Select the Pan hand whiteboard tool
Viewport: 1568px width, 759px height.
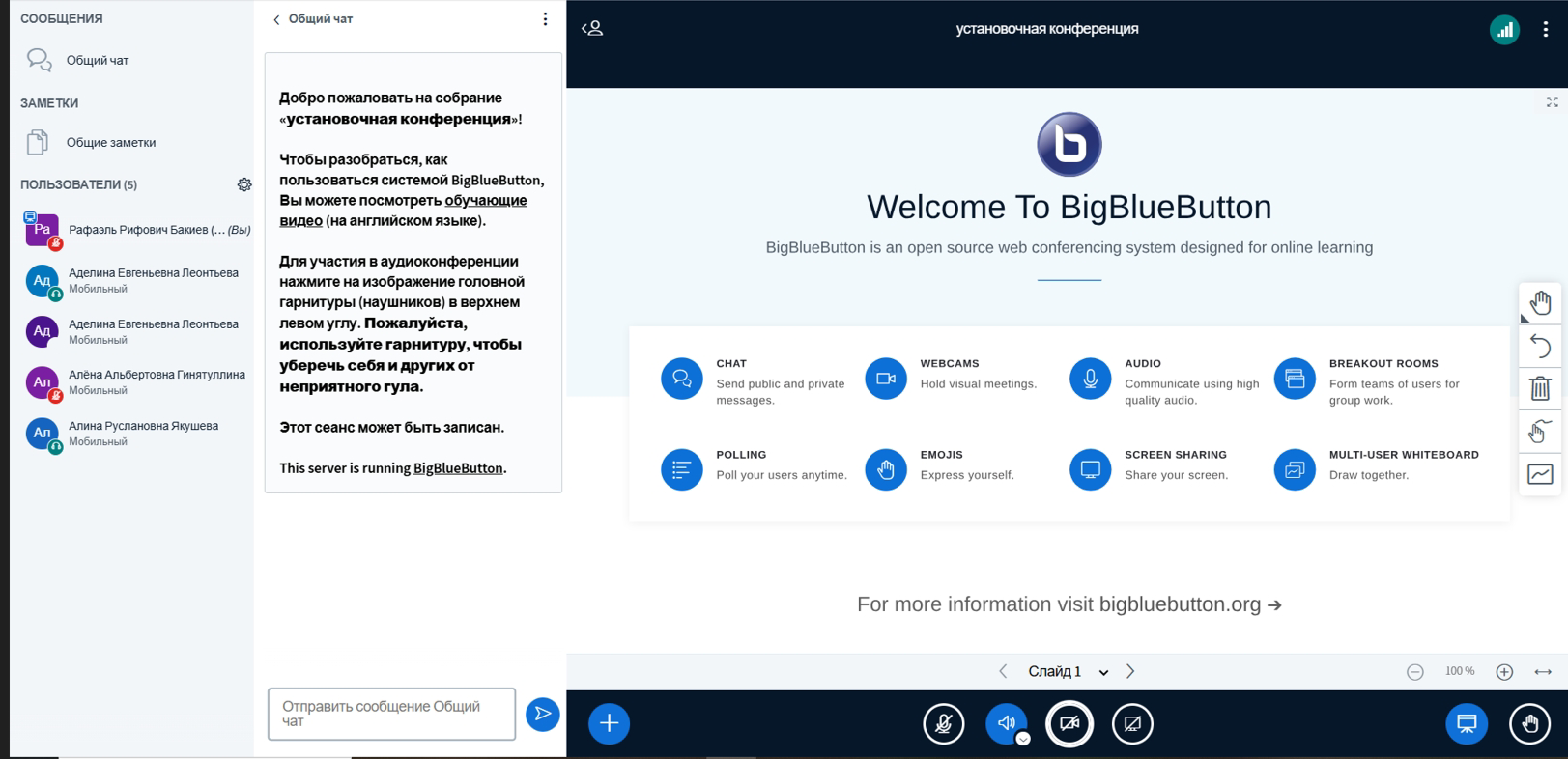[x=1540, y=303]
